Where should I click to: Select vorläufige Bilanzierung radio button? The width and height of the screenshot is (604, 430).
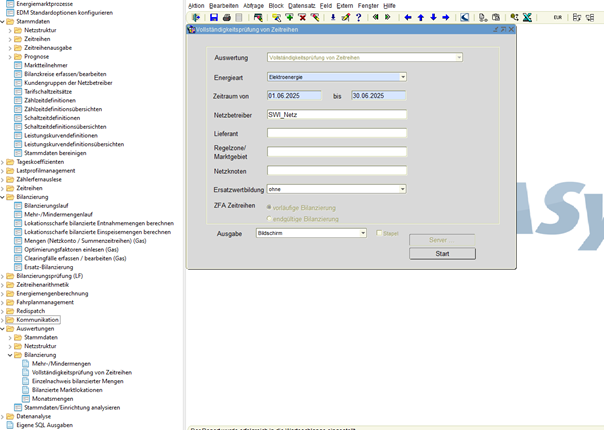[x=269, y=207]
